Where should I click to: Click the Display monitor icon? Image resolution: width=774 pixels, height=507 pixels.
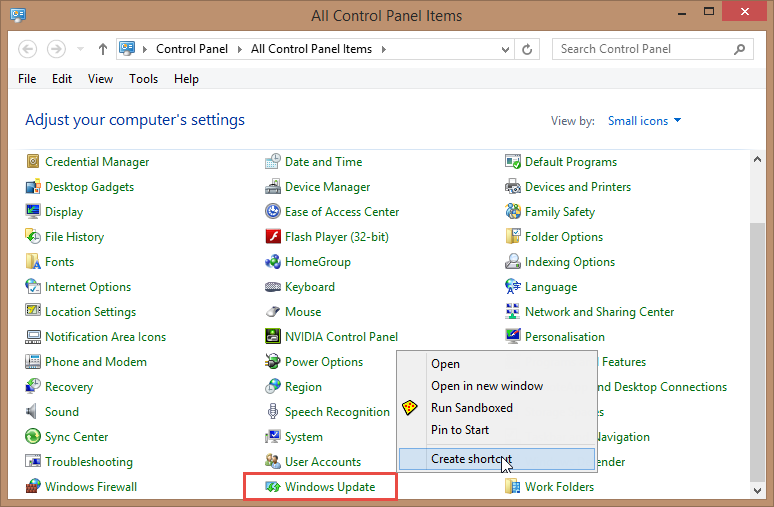pos(33,211)
